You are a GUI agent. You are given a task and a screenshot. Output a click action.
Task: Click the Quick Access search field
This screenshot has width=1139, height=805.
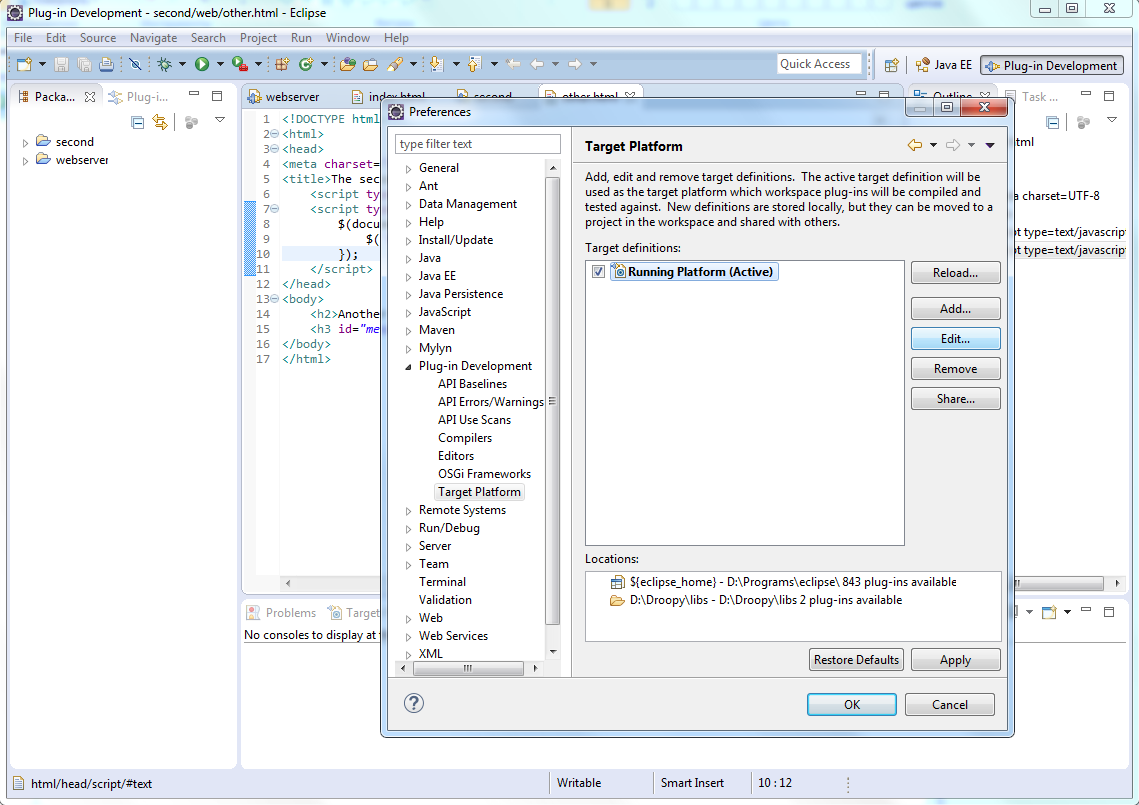click(819, 64)
